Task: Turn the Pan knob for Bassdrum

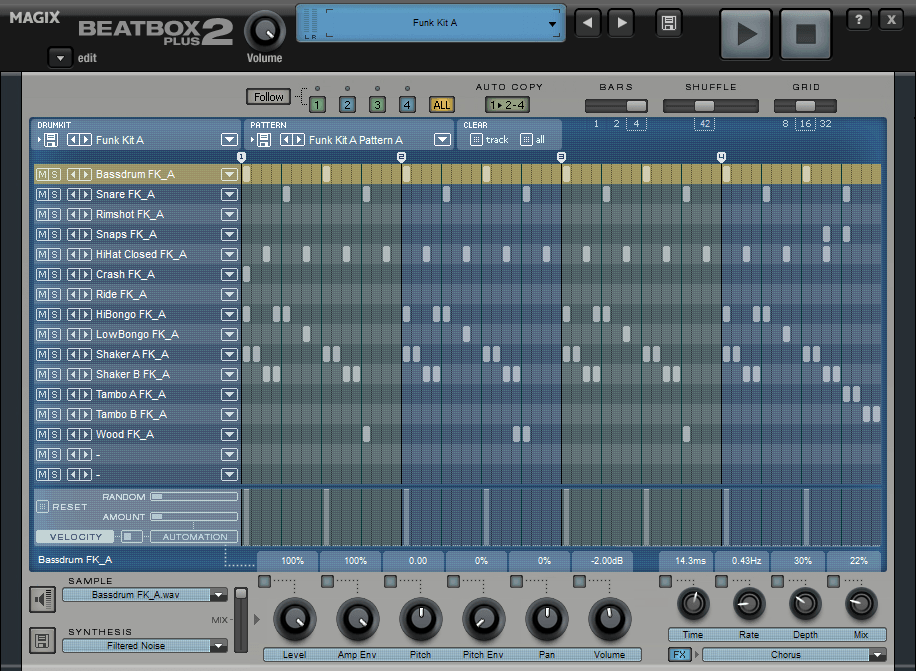Action: (546, 620)
